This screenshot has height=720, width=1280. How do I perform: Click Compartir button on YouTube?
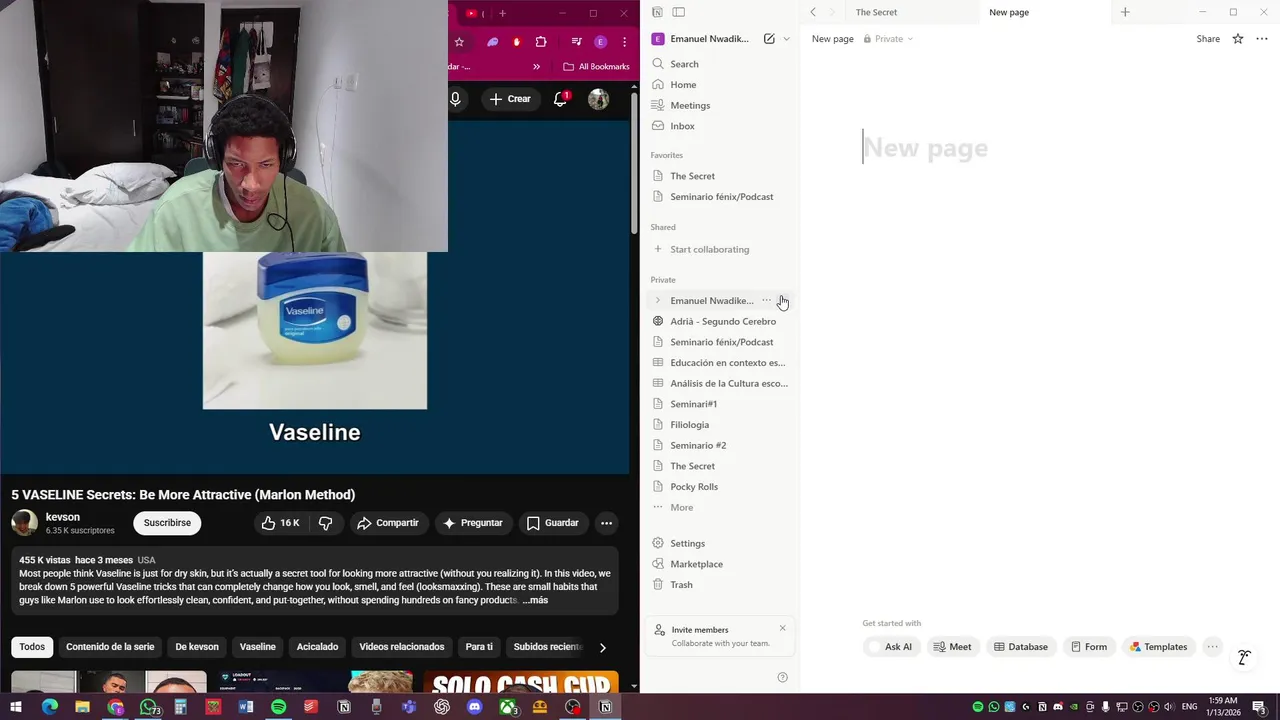pos(387,523)
